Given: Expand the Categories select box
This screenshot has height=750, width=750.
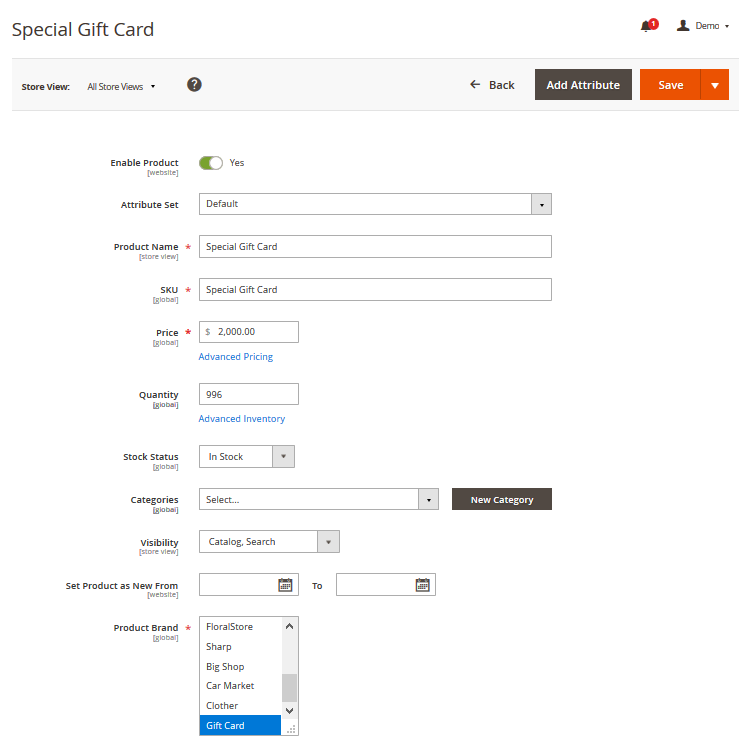Looking at the screenshot, I should [x=428, y=499].
